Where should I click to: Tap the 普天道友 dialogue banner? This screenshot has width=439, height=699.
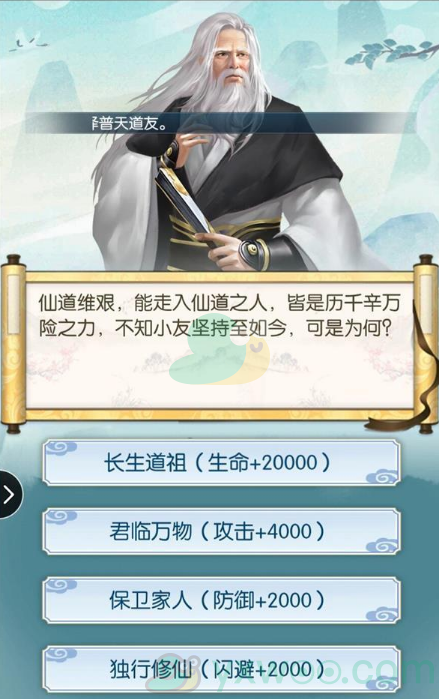click(218, 123)
